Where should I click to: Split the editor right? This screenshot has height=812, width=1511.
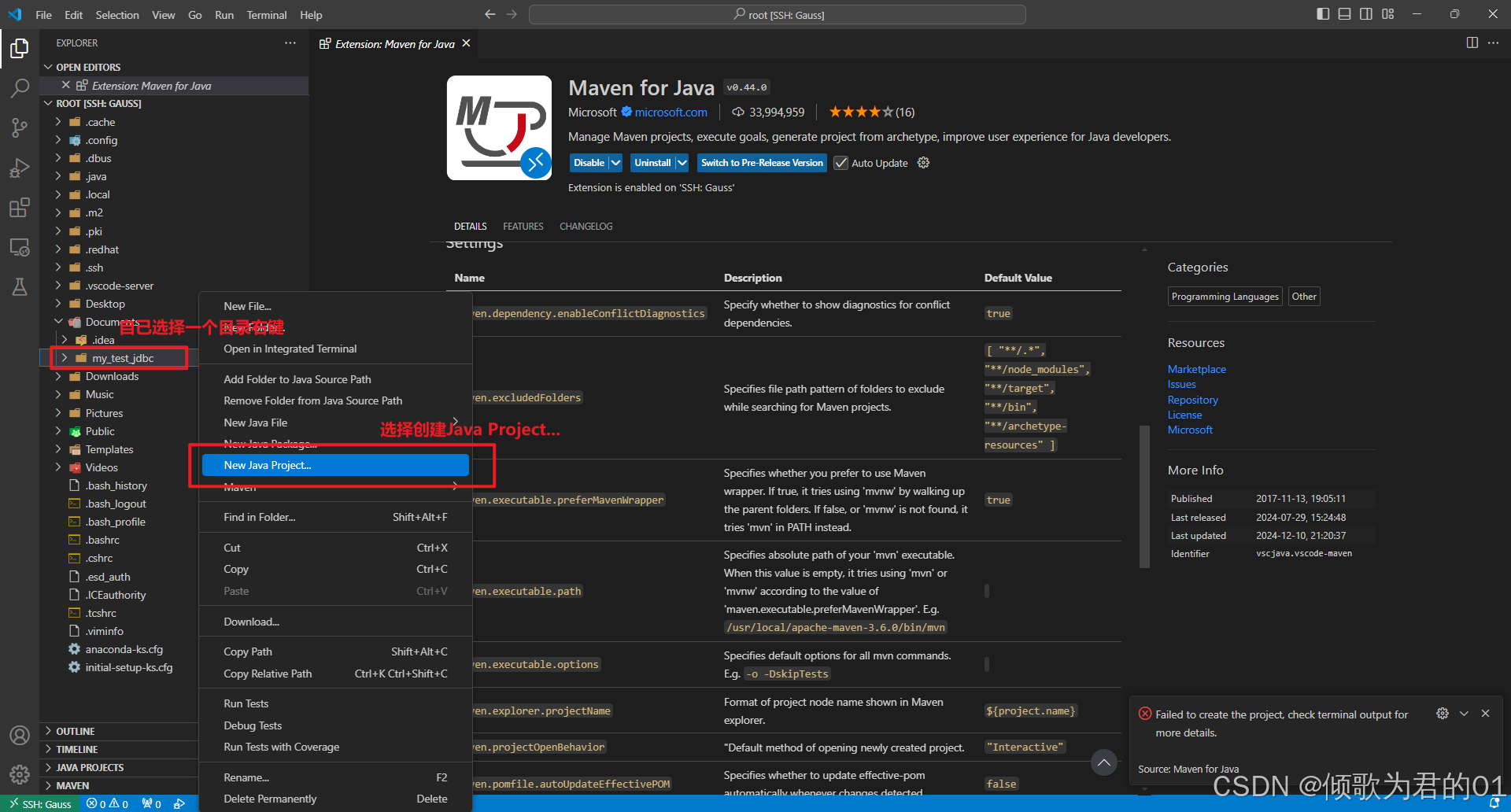click(x=1472, y=42)
